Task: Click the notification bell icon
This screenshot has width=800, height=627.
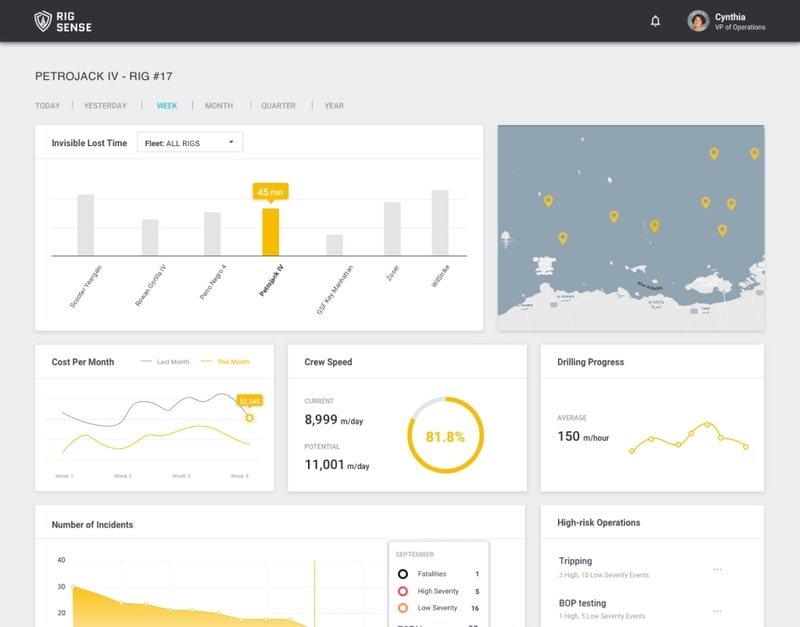Action: pyautogui.click(x=655, y=21)
